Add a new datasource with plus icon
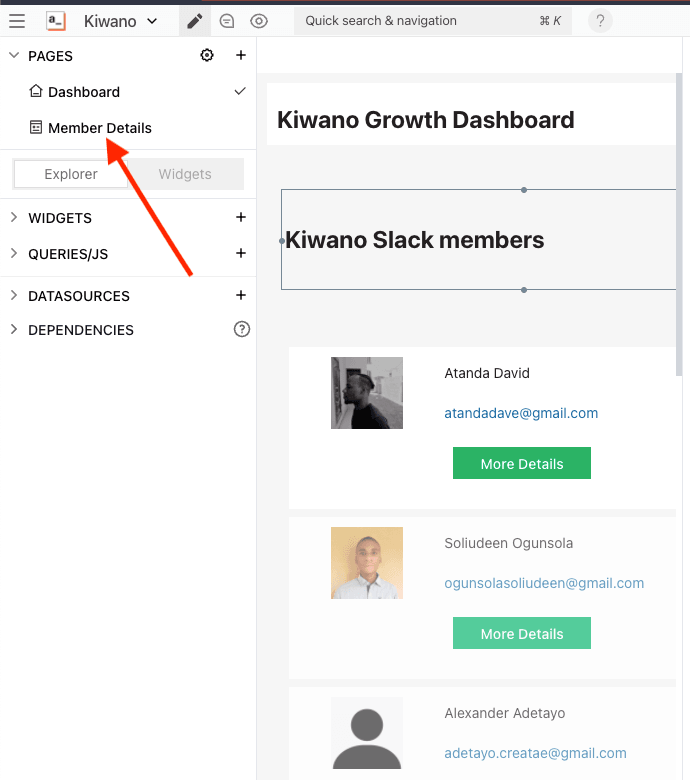 click(241, 296)
